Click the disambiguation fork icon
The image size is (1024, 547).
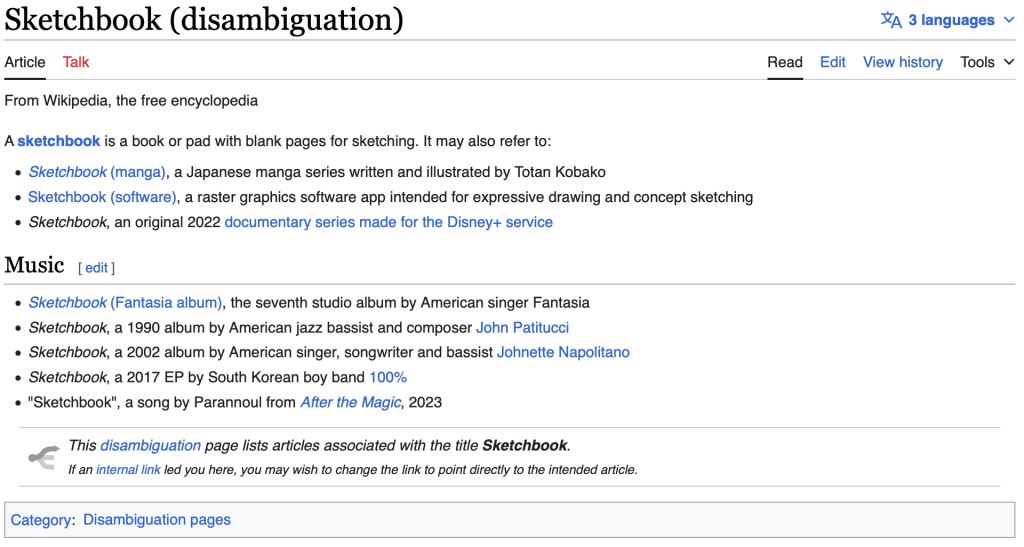point(43,457)
